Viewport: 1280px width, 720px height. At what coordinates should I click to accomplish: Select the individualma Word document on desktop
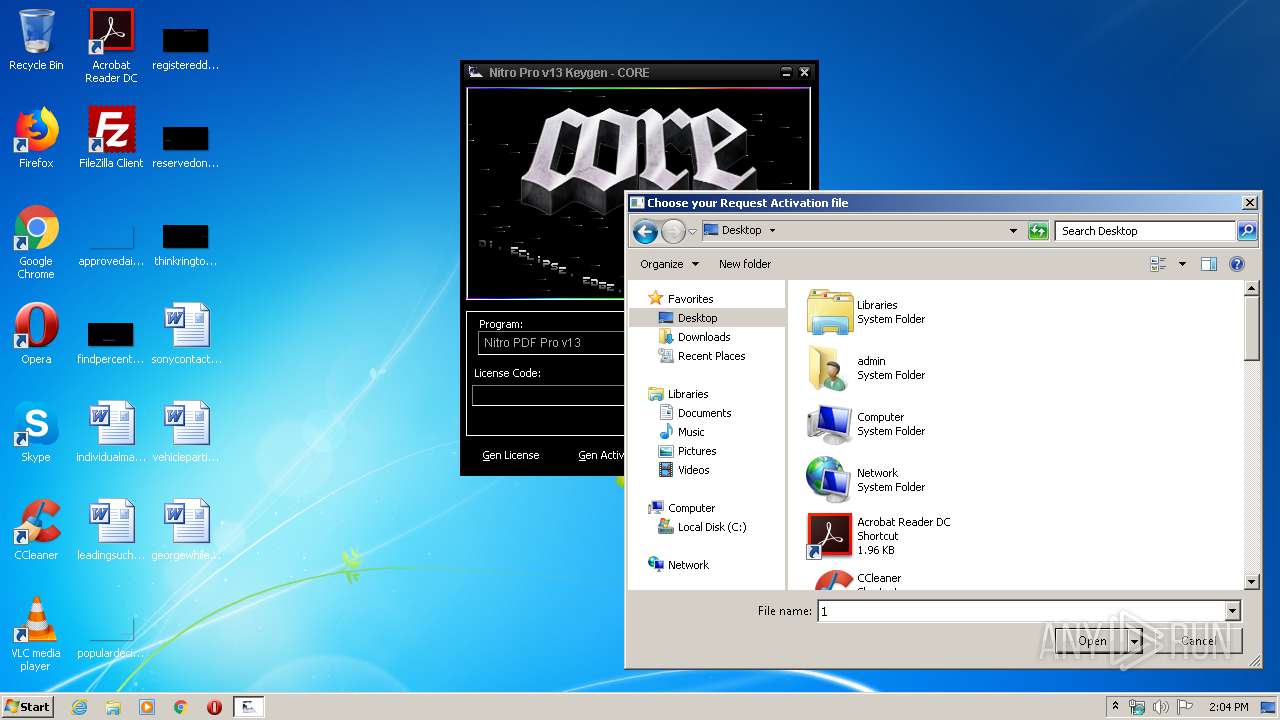pyautogui.click(x=111, y=432)
